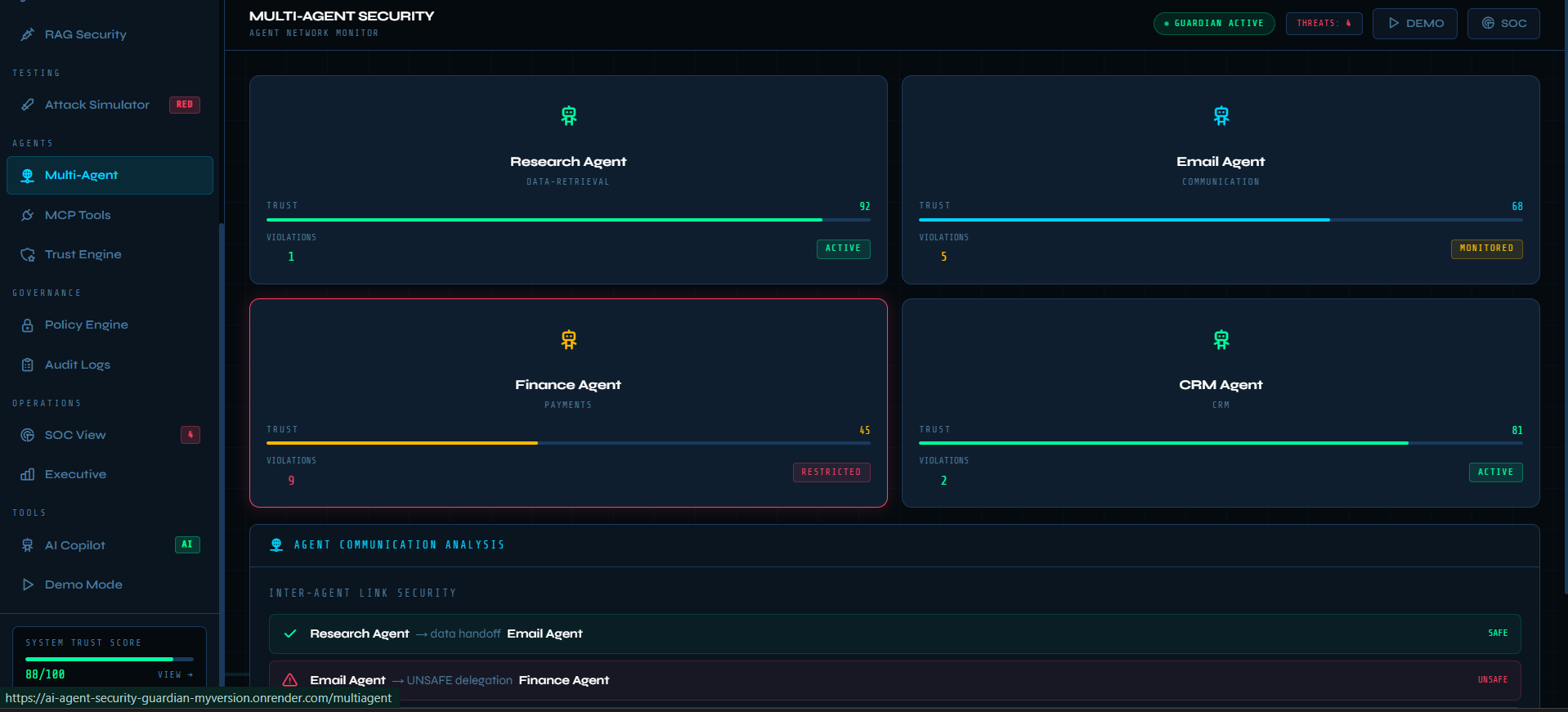Click the Email Agent trust bar
Screen dimensions: 1568x712
(x=1221, y=220)
